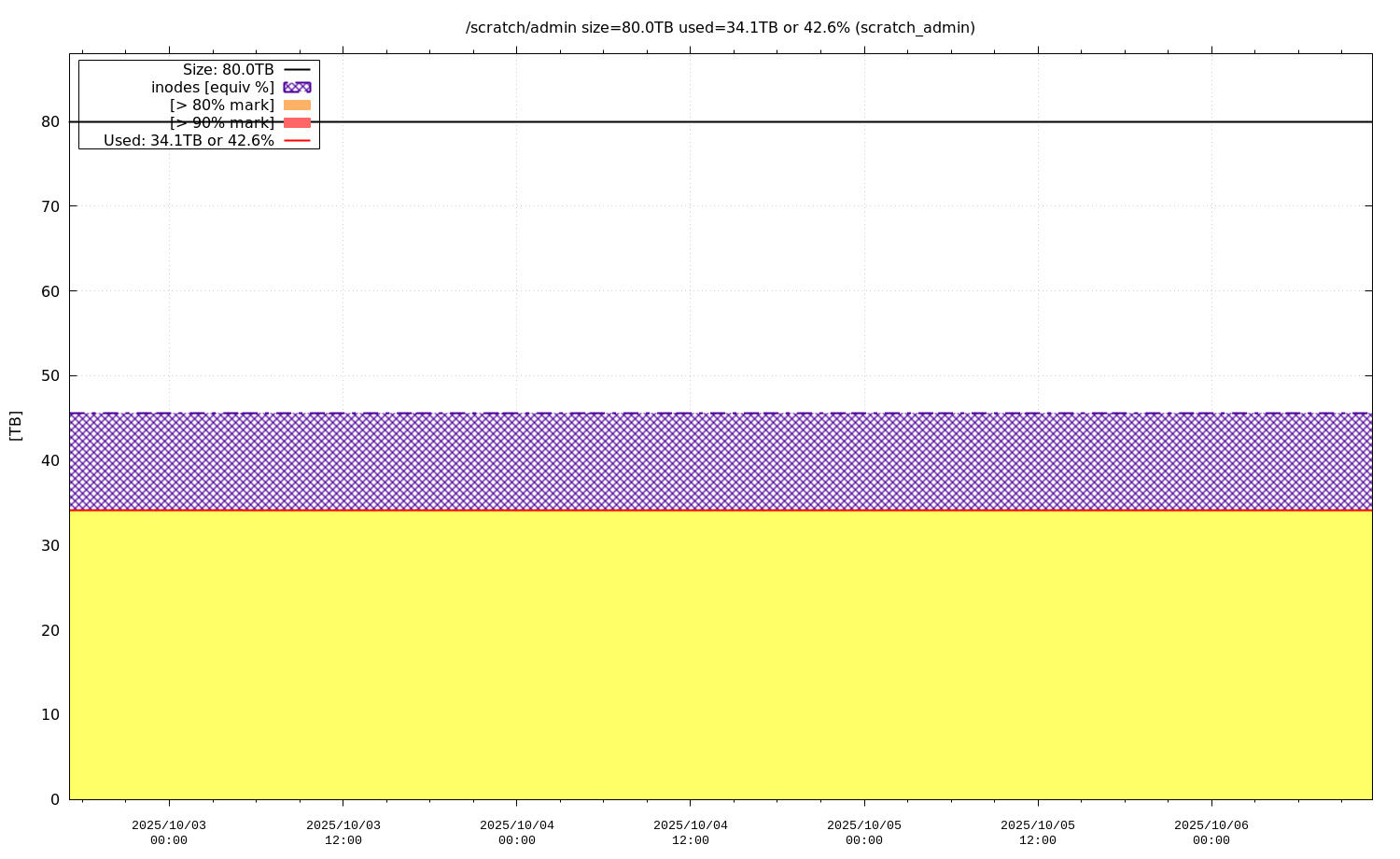The height and width of the screenshot is (859, 1400).
Task: Click the 20 tick label on y-axis
Action: 50,630
